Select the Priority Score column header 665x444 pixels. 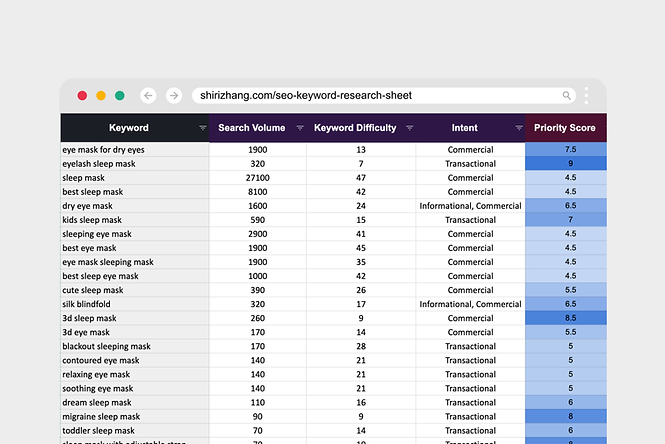pos(566,128)
